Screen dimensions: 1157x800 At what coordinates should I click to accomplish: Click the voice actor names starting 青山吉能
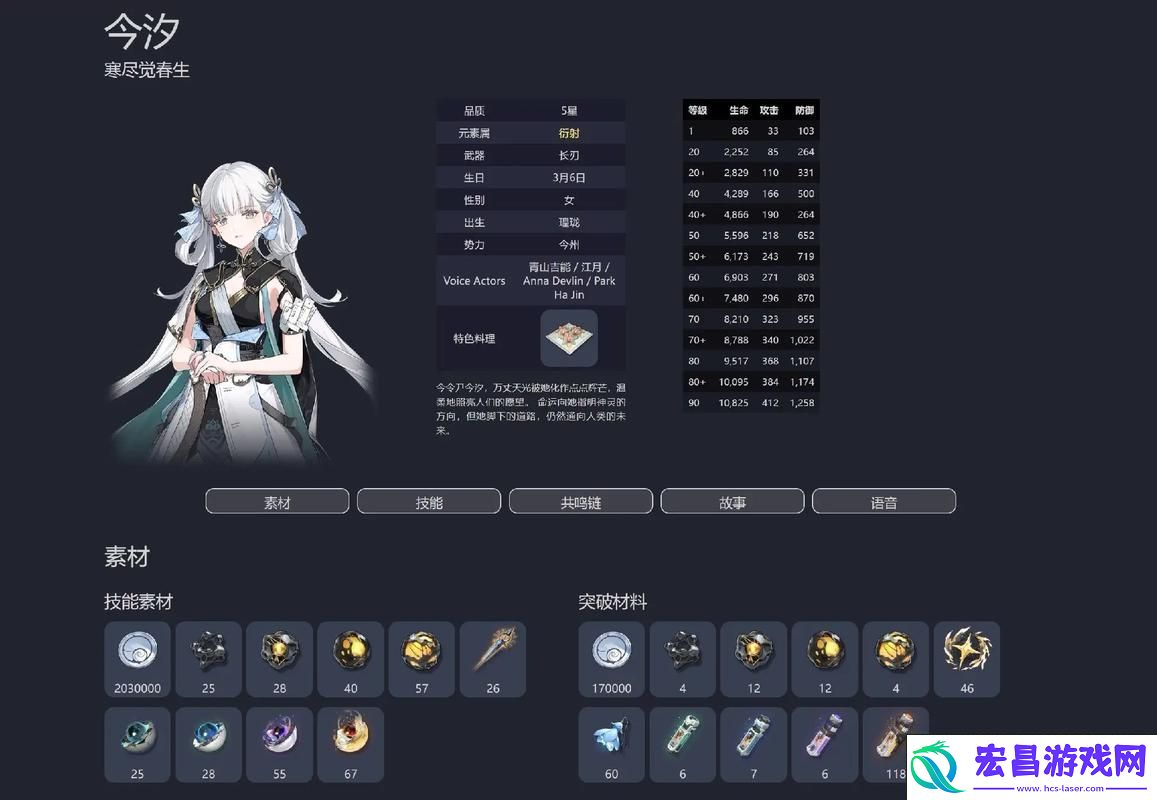[x=569, y=280]
